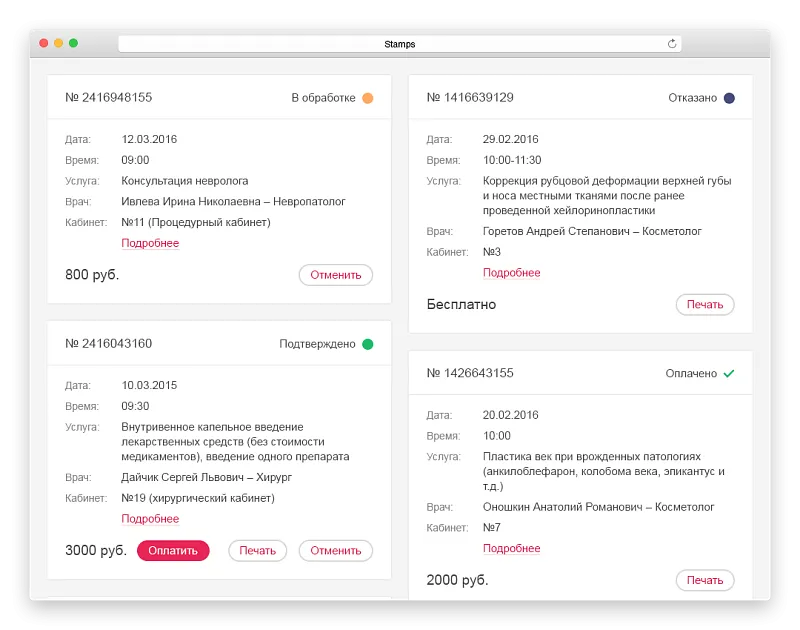Click the green fullscreen window button
This screenshot has height=630, width=800.
(73, 44)
